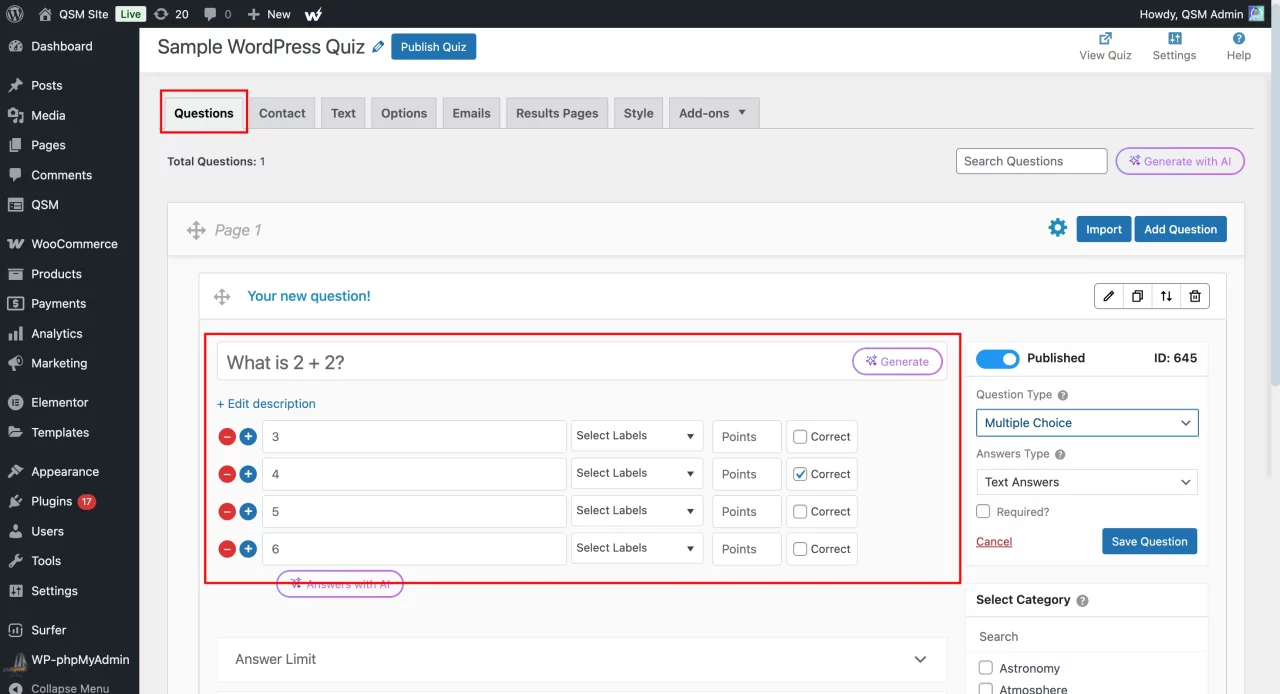1280x694 pixels.
Task: Click the Cancel link
Action: click(x=994, y=541)
